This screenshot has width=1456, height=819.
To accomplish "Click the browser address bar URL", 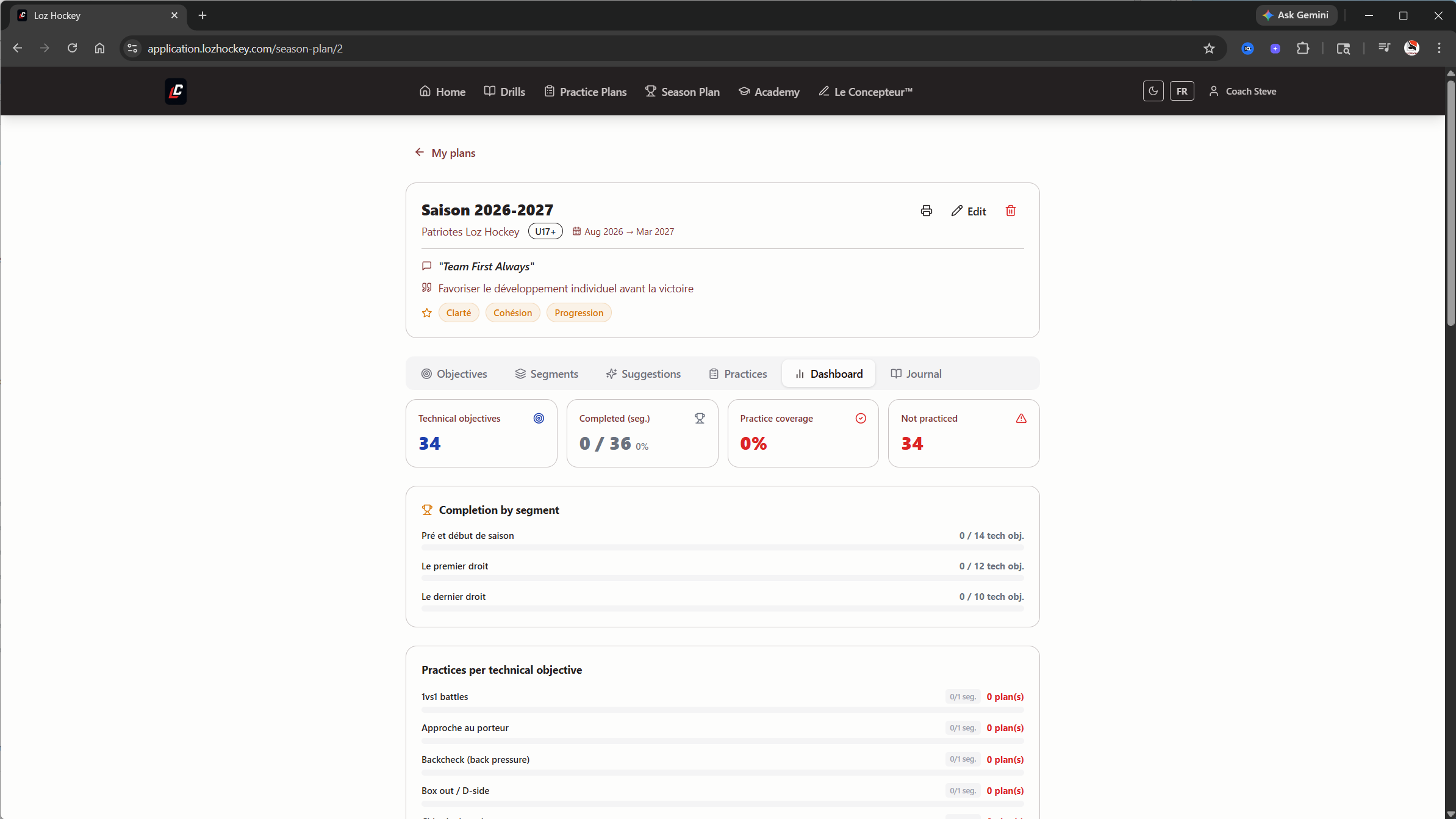I will coord(245,49).
